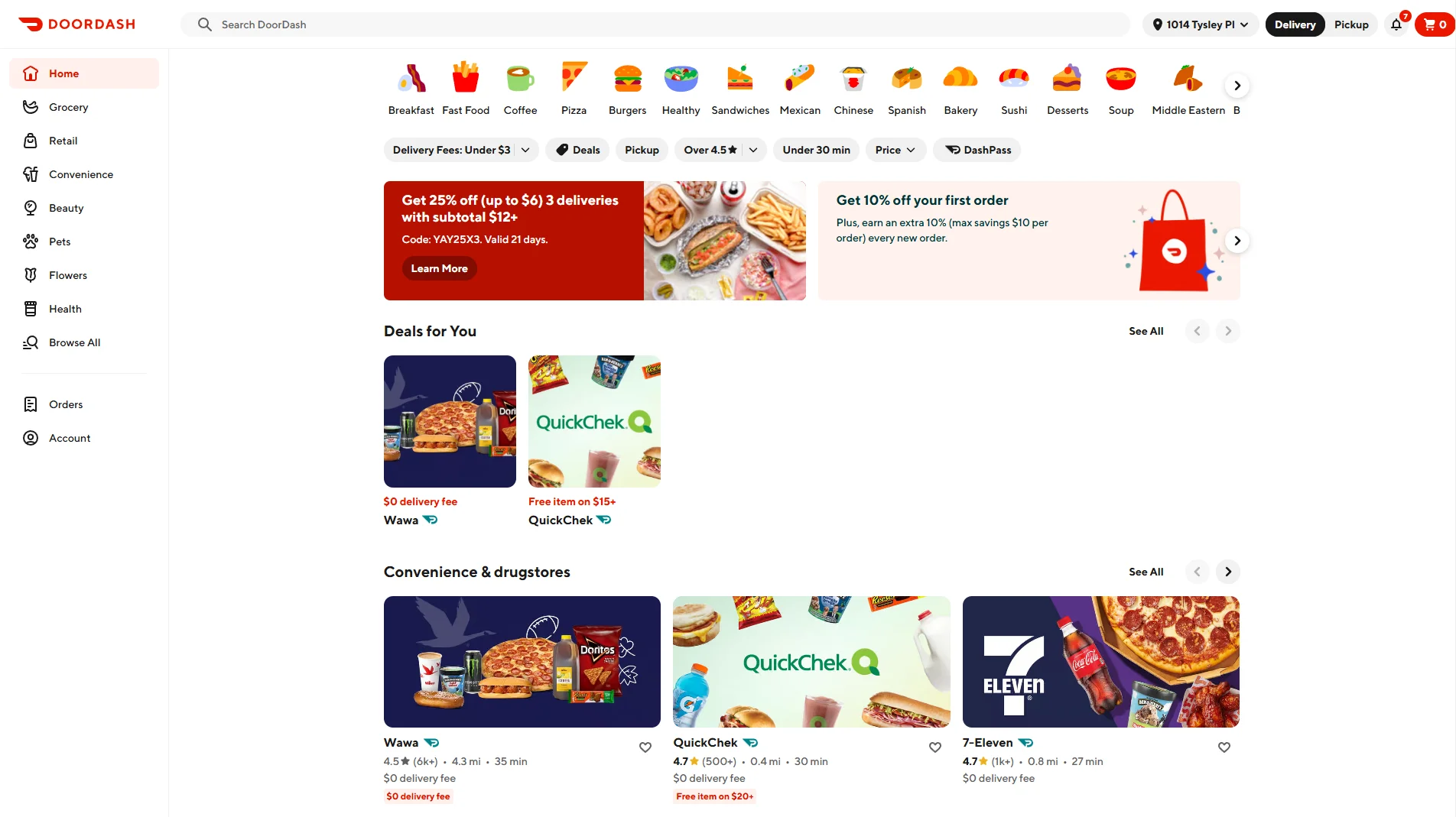The width and height of the screenshot is (1456, 817).
Task: Show next Convenience & drugstores stores
Action: [x=1228, y=572]
